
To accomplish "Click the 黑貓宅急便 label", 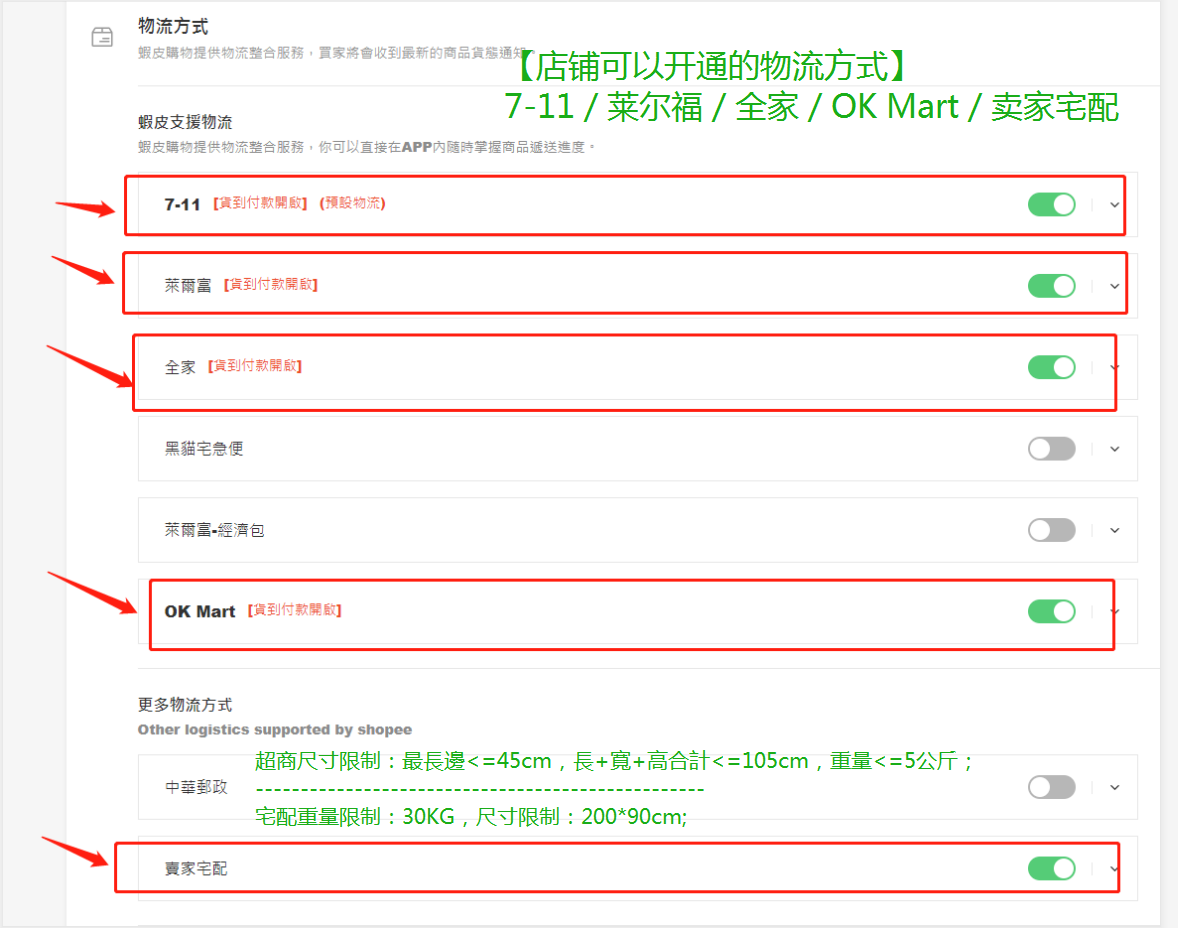I will point(204,449).
